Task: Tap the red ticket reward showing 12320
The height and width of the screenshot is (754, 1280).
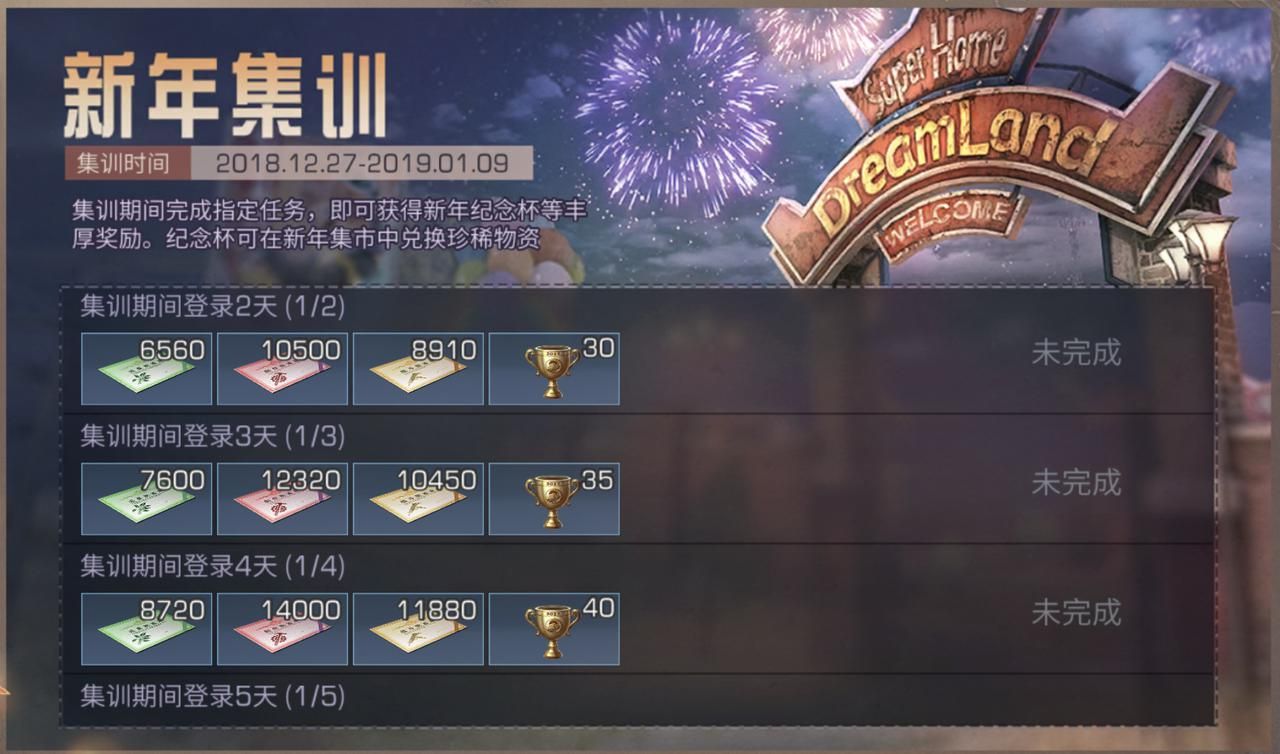Action: (282, 499)
